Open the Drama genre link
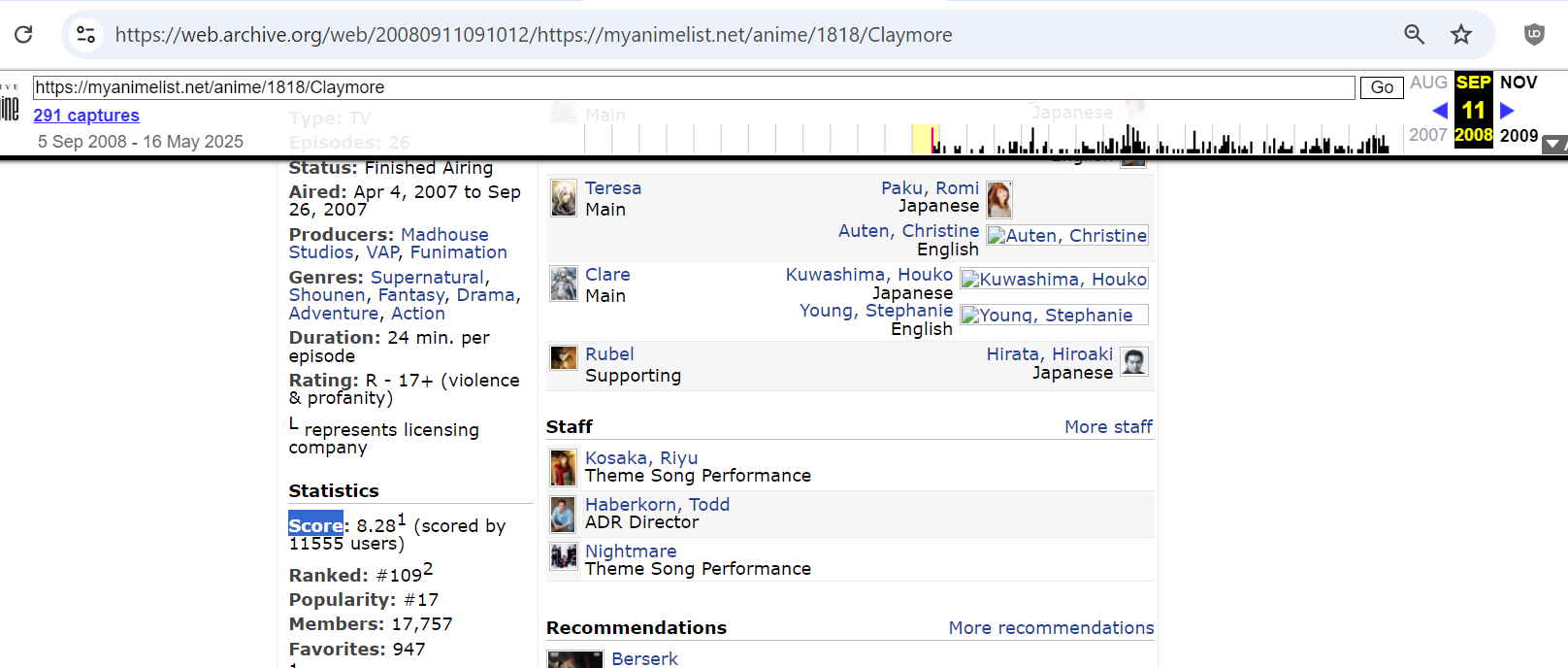 pyautogui.click(x=485, y=295)
